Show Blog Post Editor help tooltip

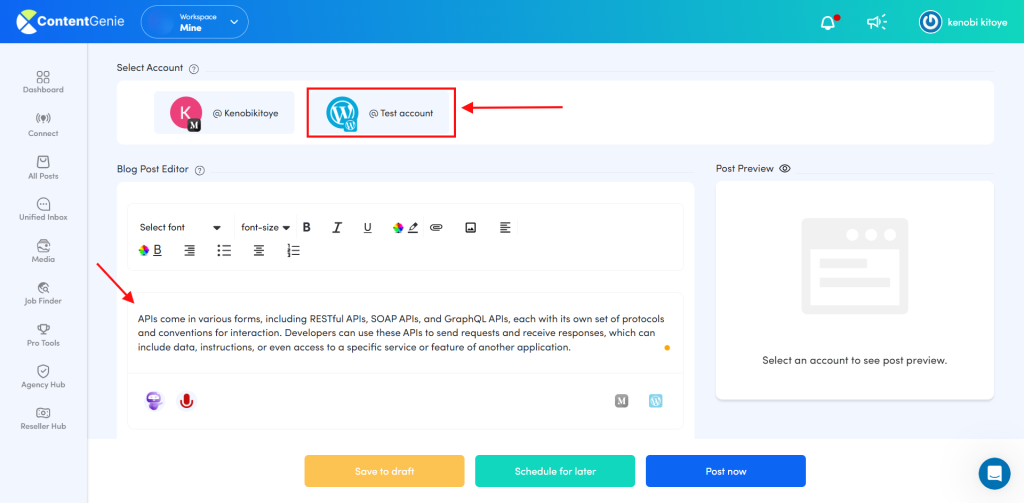(200, 170)
